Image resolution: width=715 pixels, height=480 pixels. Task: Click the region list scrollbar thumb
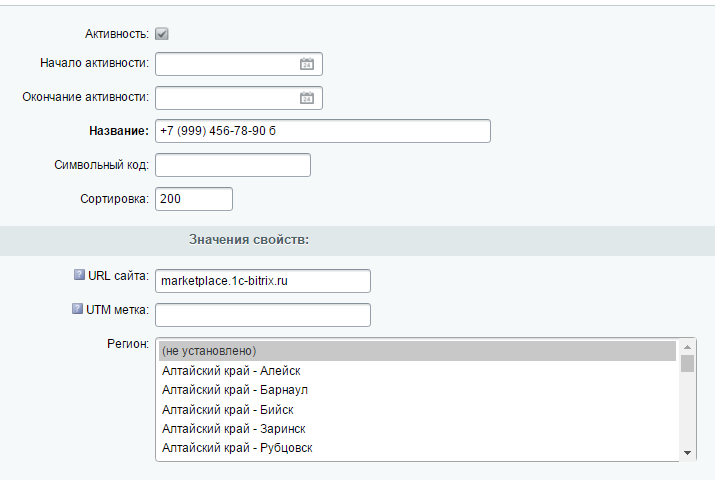687,362
